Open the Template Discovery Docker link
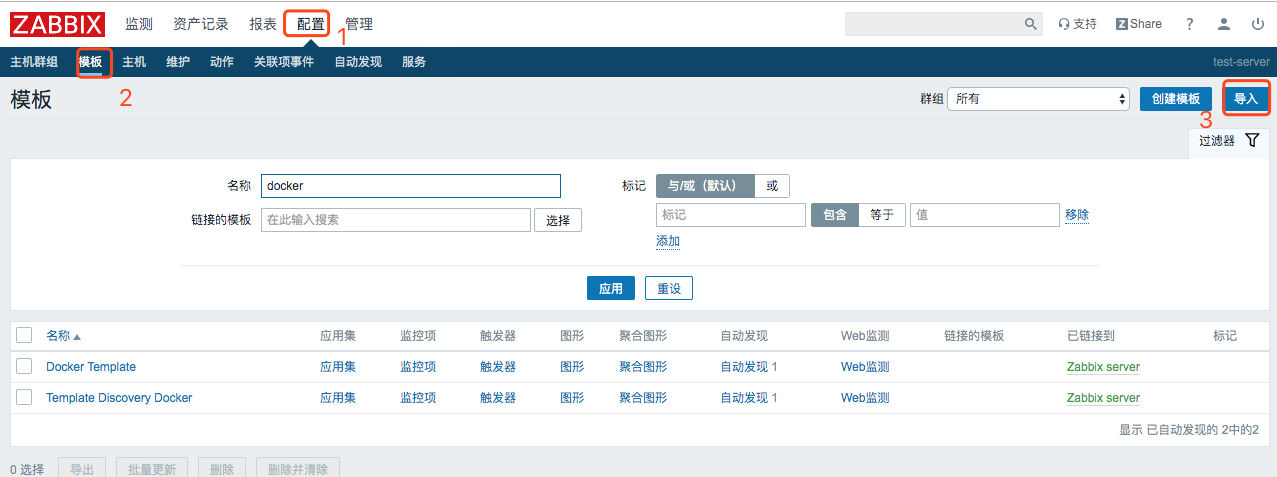Screen dimensions: 1277x477 (119, 398)
